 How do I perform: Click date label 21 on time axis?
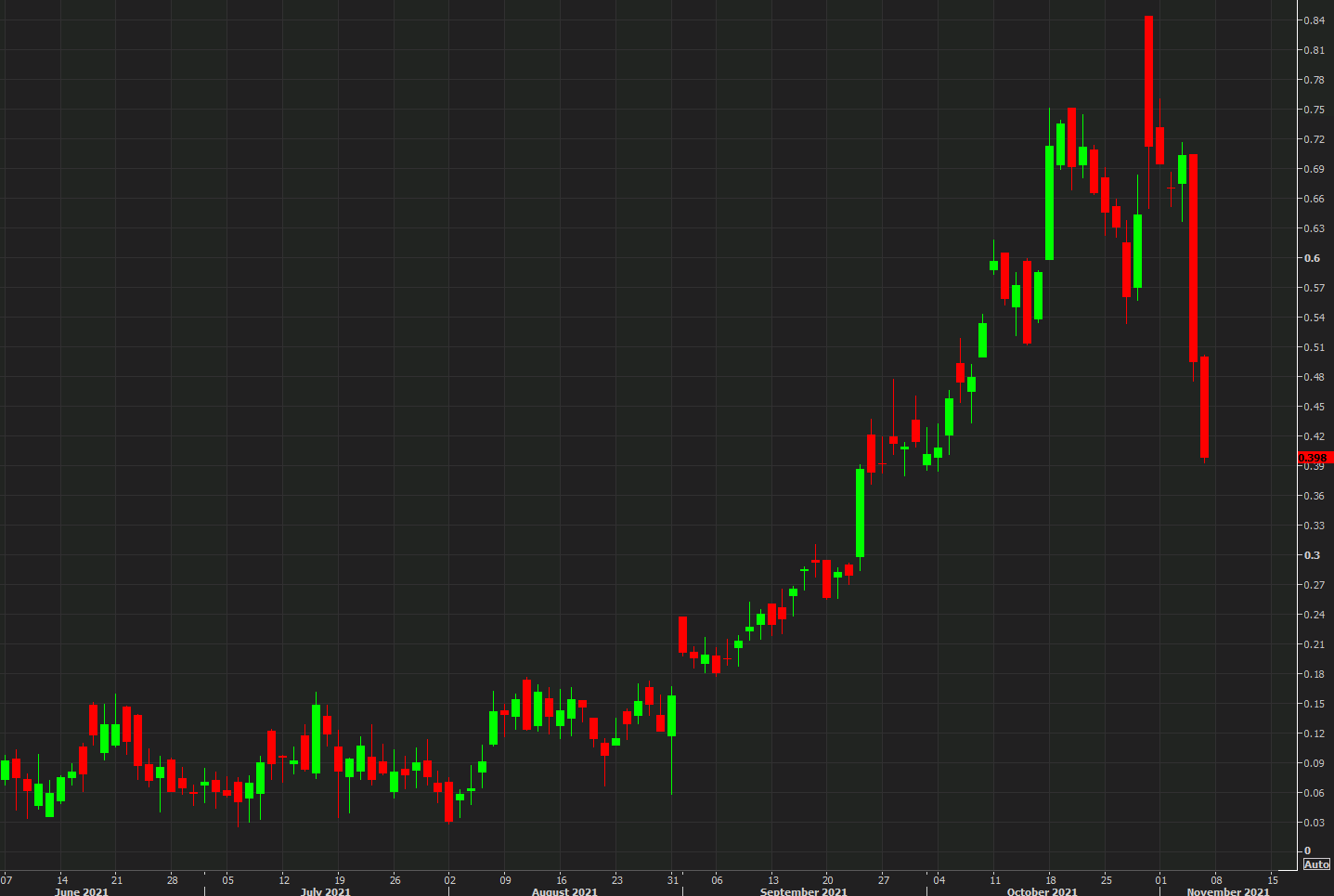pos(117,879)
